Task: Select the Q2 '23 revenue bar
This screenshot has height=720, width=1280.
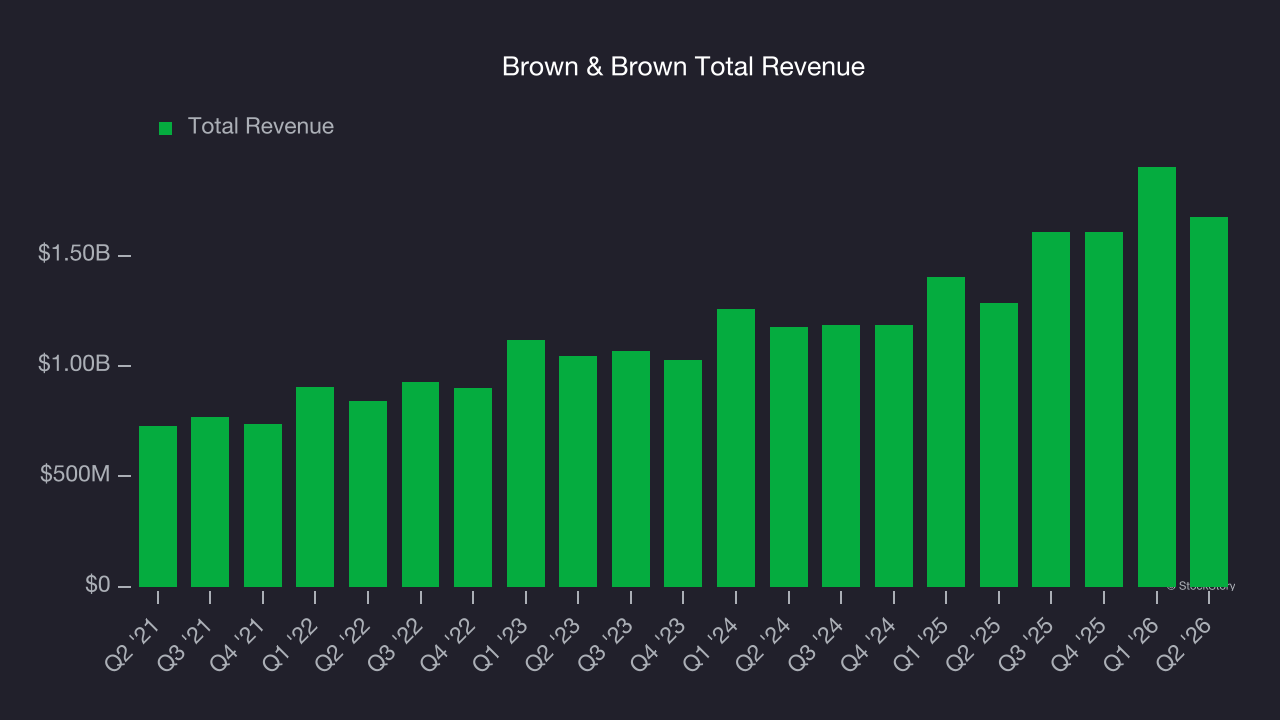Action: 578,471
